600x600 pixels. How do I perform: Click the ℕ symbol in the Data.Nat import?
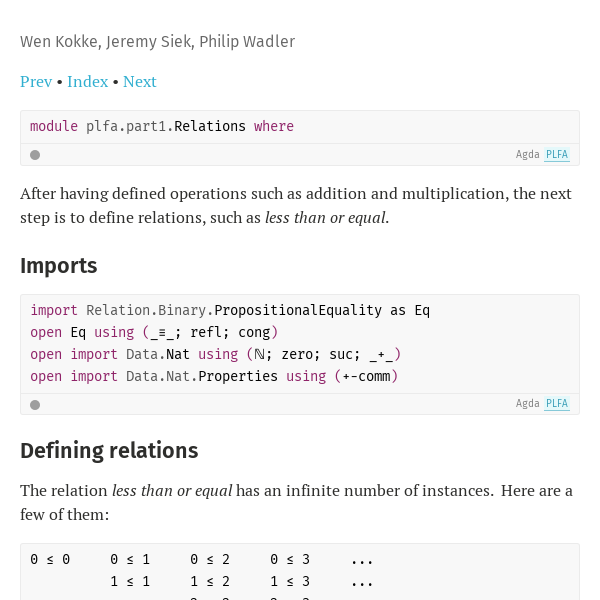click(x=259, y=354)
